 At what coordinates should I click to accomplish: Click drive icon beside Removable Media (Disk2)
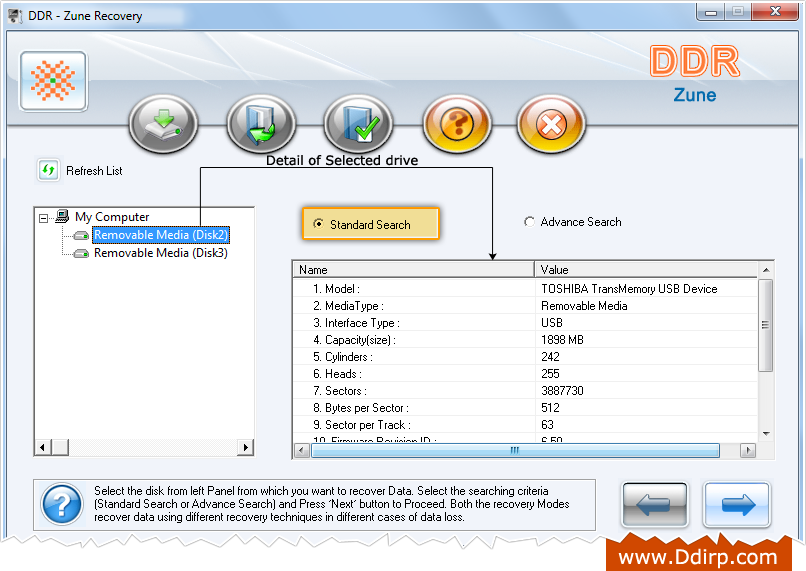tap(81, 235)
